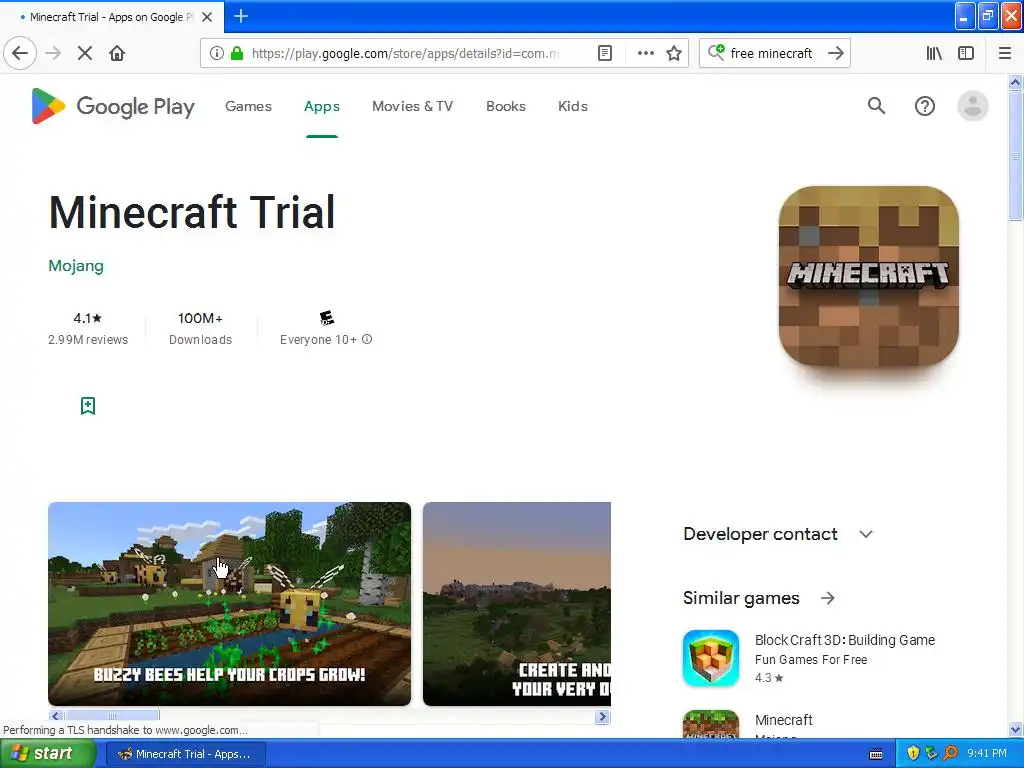Open the Mojang developer link
This screenshot has width=1024, height=768.
click(x=76, y=266)
